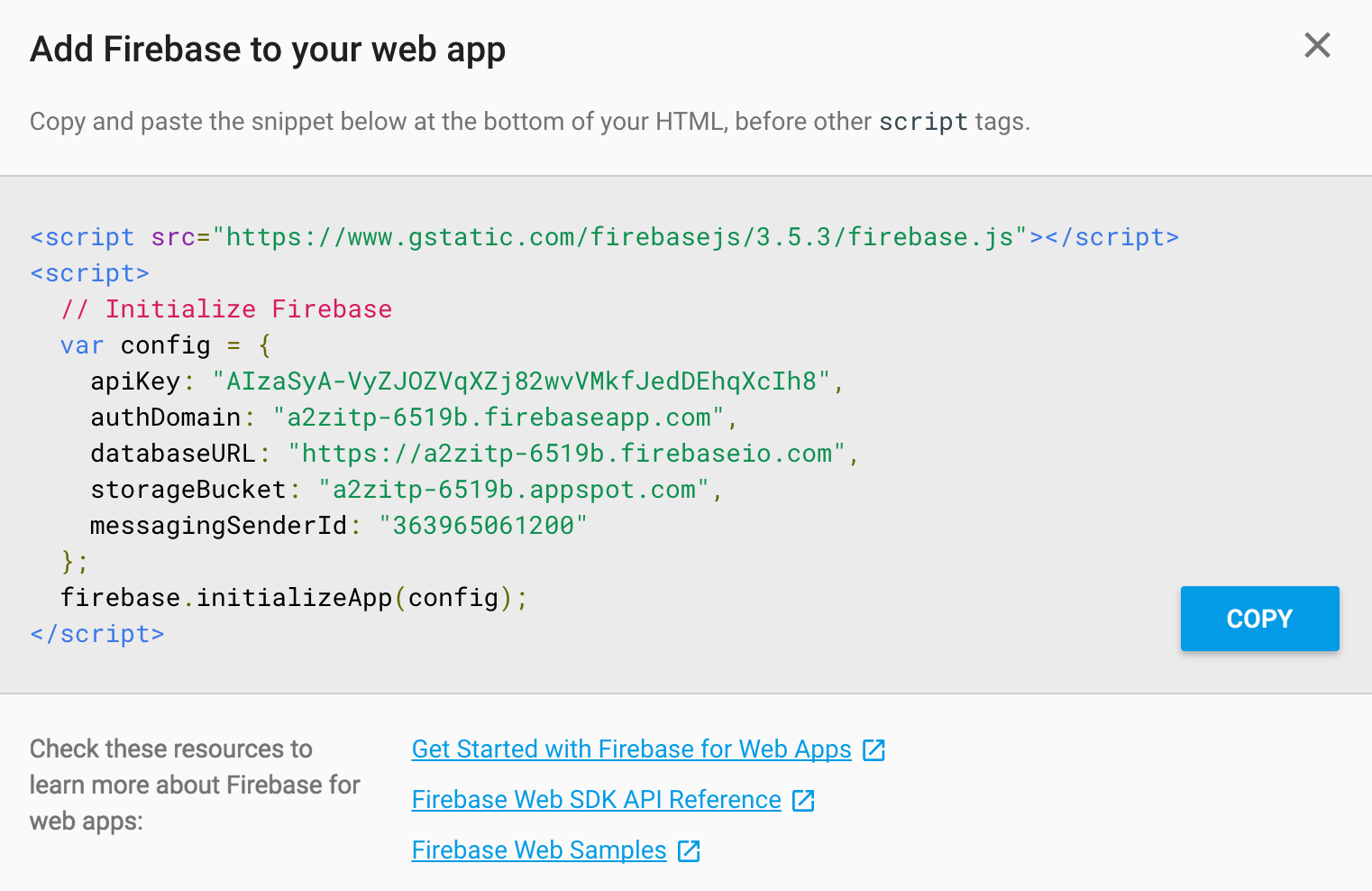Open Firebase Web SDK API Reference link

pyautogui.click(x=596, y=800)
